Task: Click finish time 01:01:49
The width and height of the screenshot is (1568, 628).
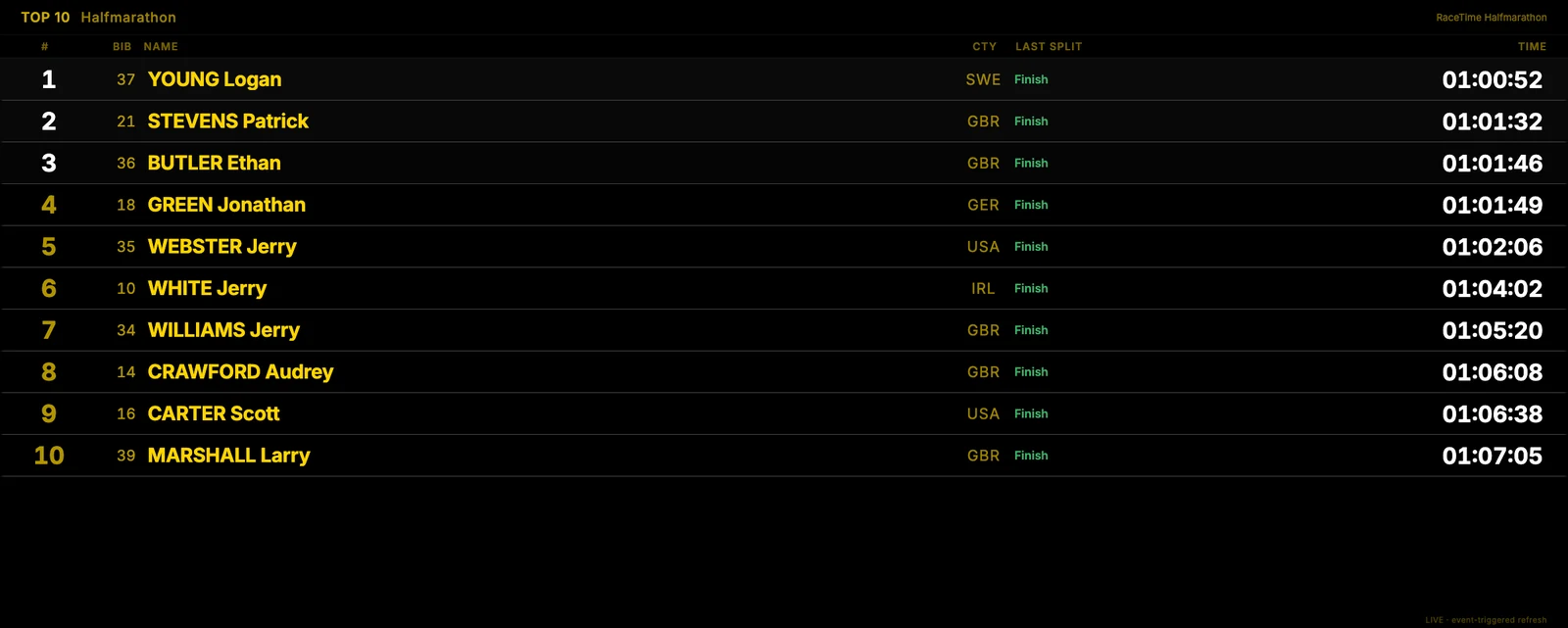Action: [1493, 206]
